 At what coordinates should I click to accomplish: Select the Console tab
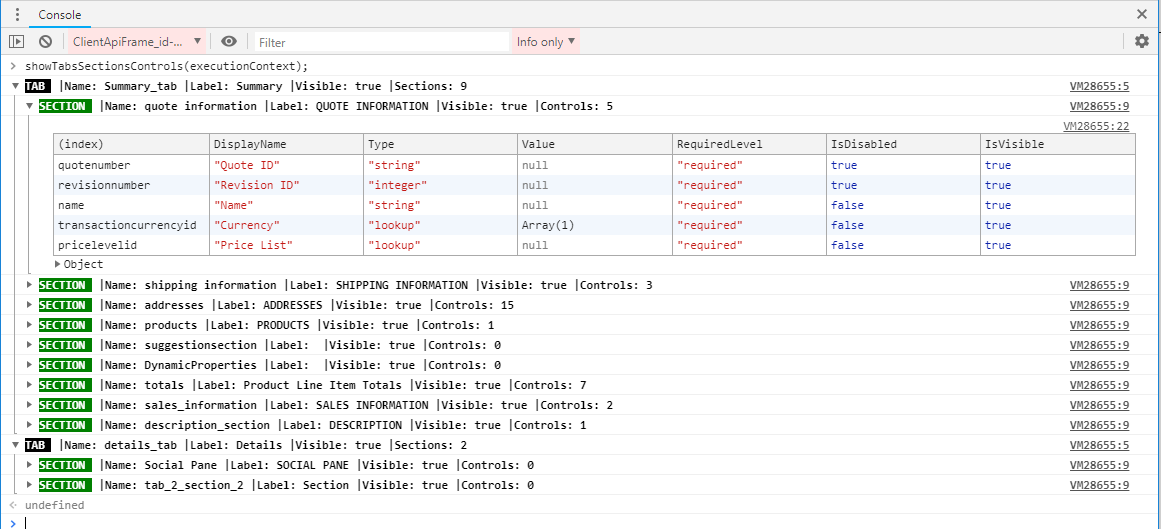(60, 15)
